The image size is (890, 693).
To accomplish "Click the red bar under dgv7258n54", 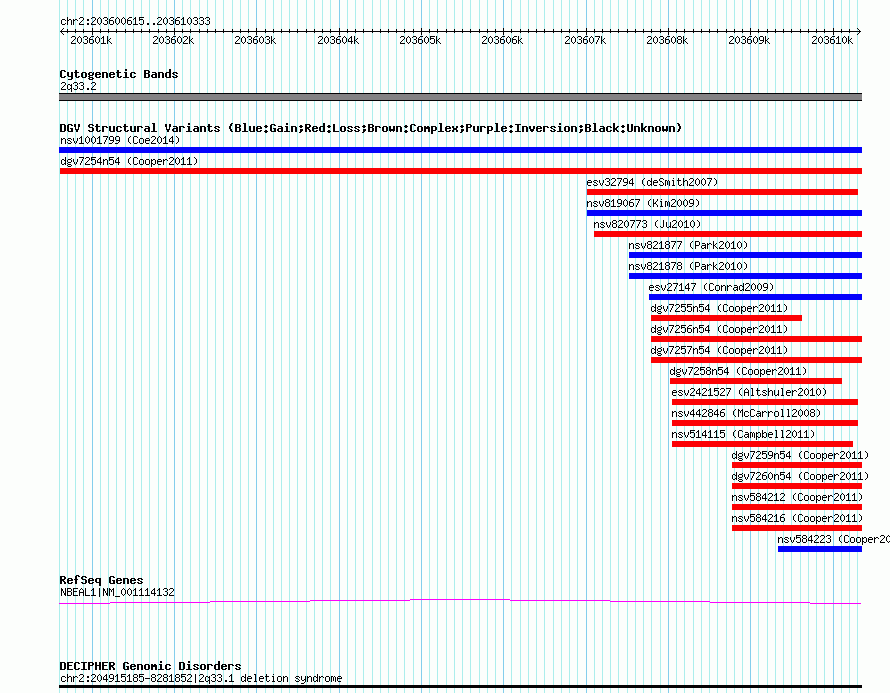I will pos(755,381).
